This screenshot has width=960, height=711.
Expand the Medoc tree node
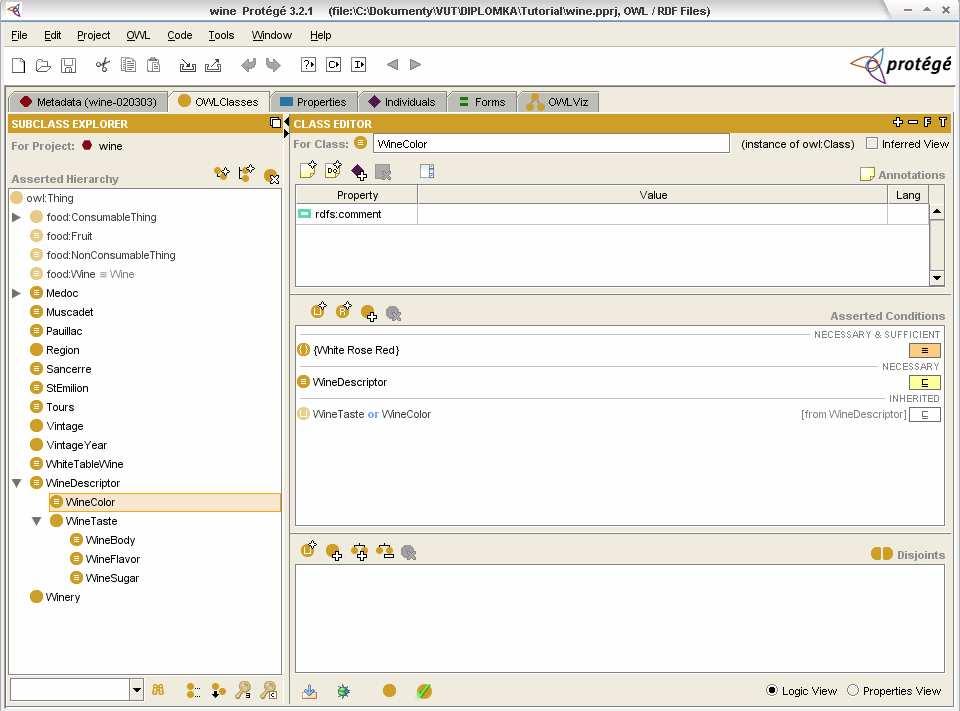coord(17,293)
